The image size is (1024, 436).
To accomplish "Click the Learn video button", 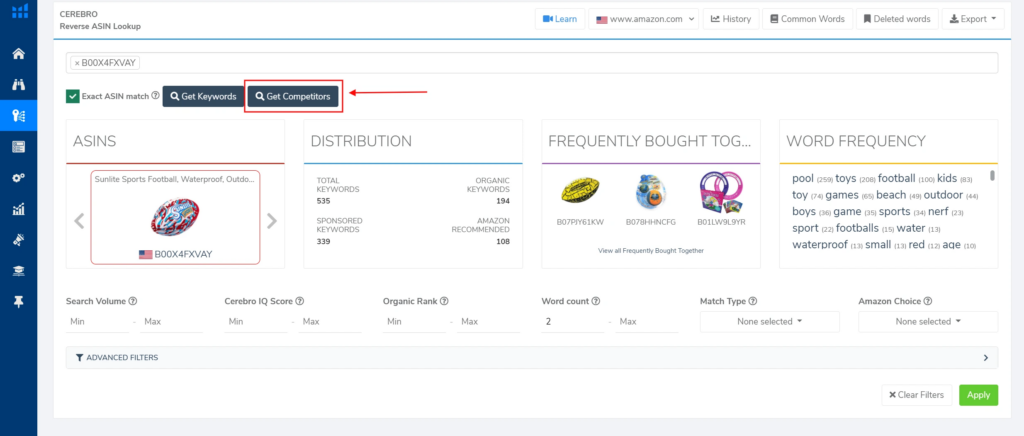I will click(560, 19).
